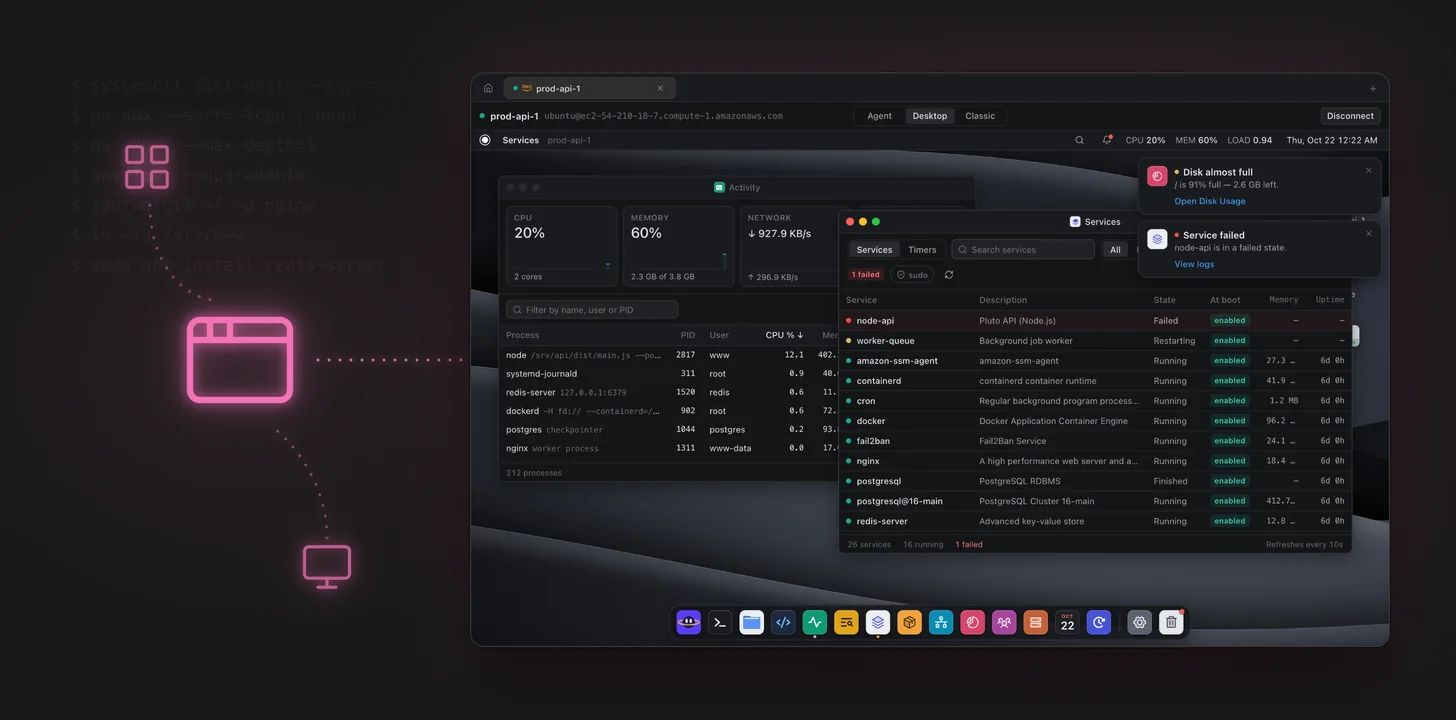Click the Open Disk Usage link
1456x720 pixels.
(1210, 201)
